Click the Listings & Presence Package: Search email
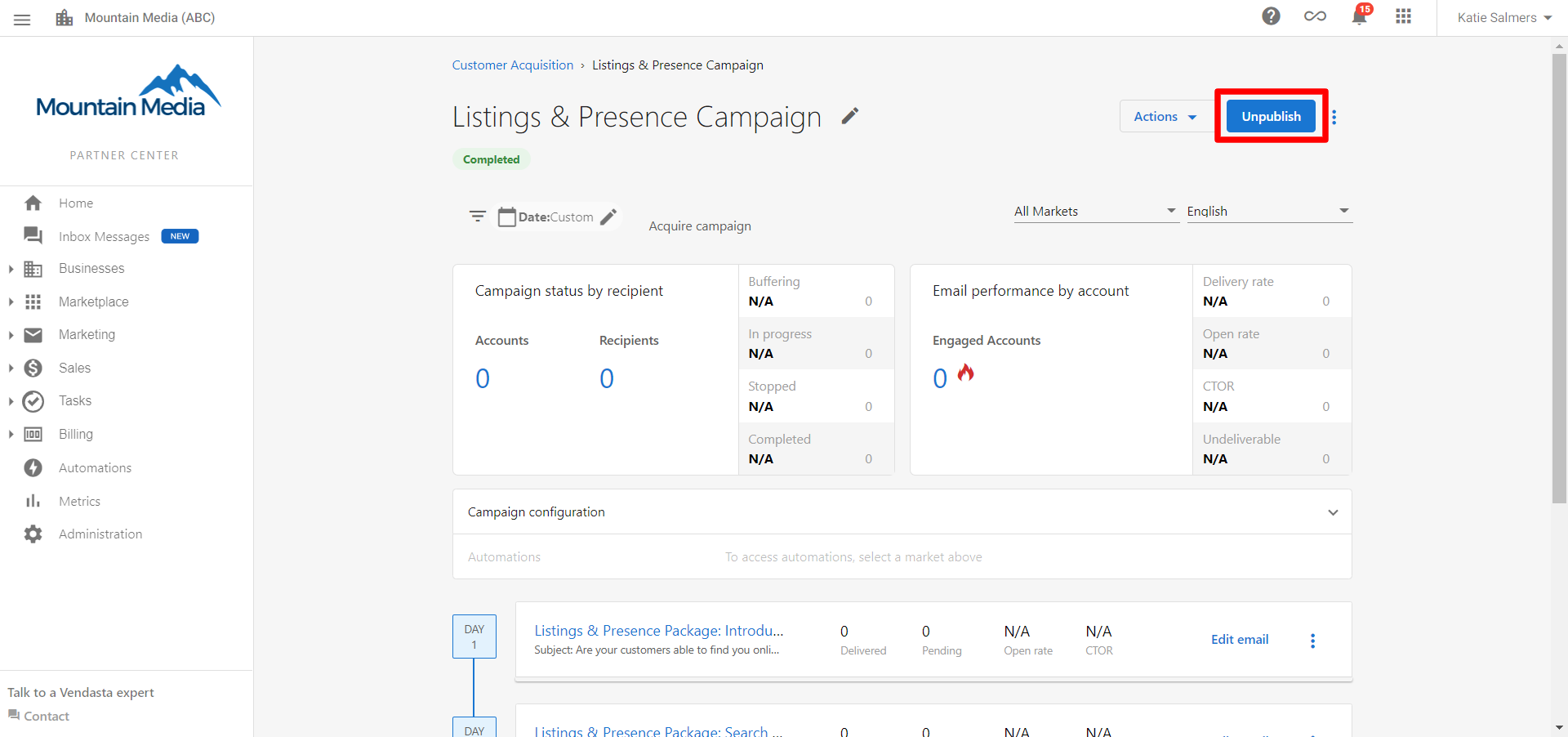The height and width of the screenshot is (737, 1568). tap(658, 730)
